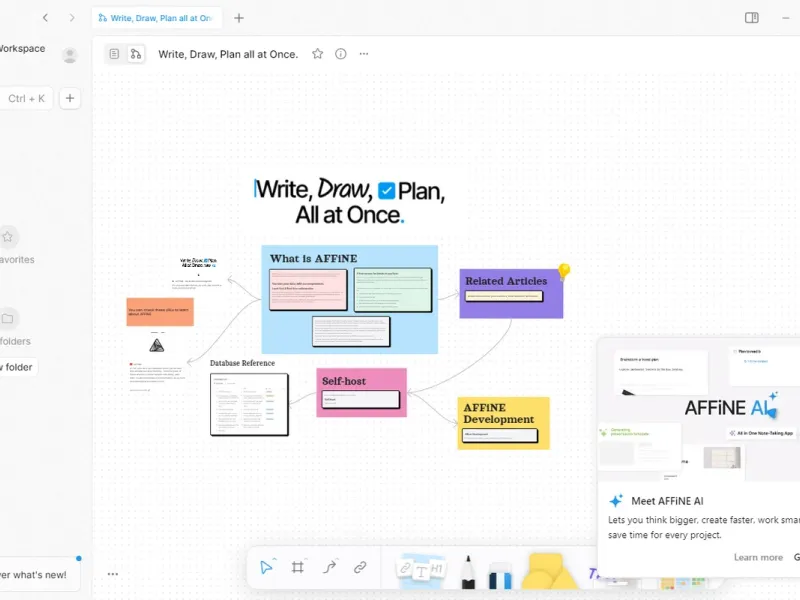The height and width of the screenshot is (600, 800).
Task: Choose the Connector arrow tool
Action: (x=330, y=567)
